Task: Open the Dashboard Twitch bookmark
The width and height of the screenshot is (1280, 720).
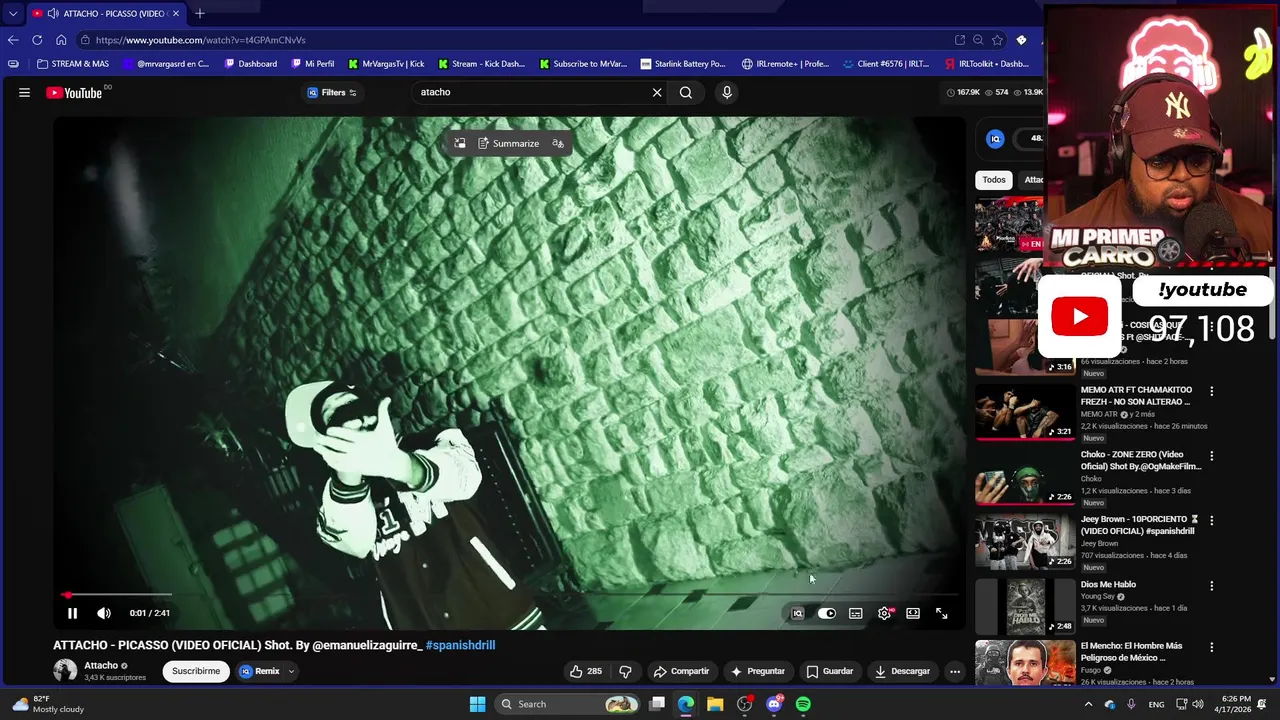Action: (251, 64)
